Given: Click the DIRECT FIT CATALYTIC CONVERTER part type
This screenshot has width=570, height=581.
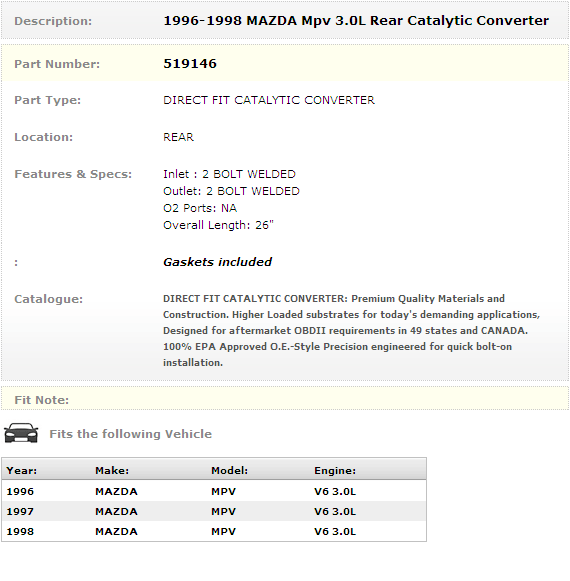Looking at the screenshot, I should click(x=269, y=100).
